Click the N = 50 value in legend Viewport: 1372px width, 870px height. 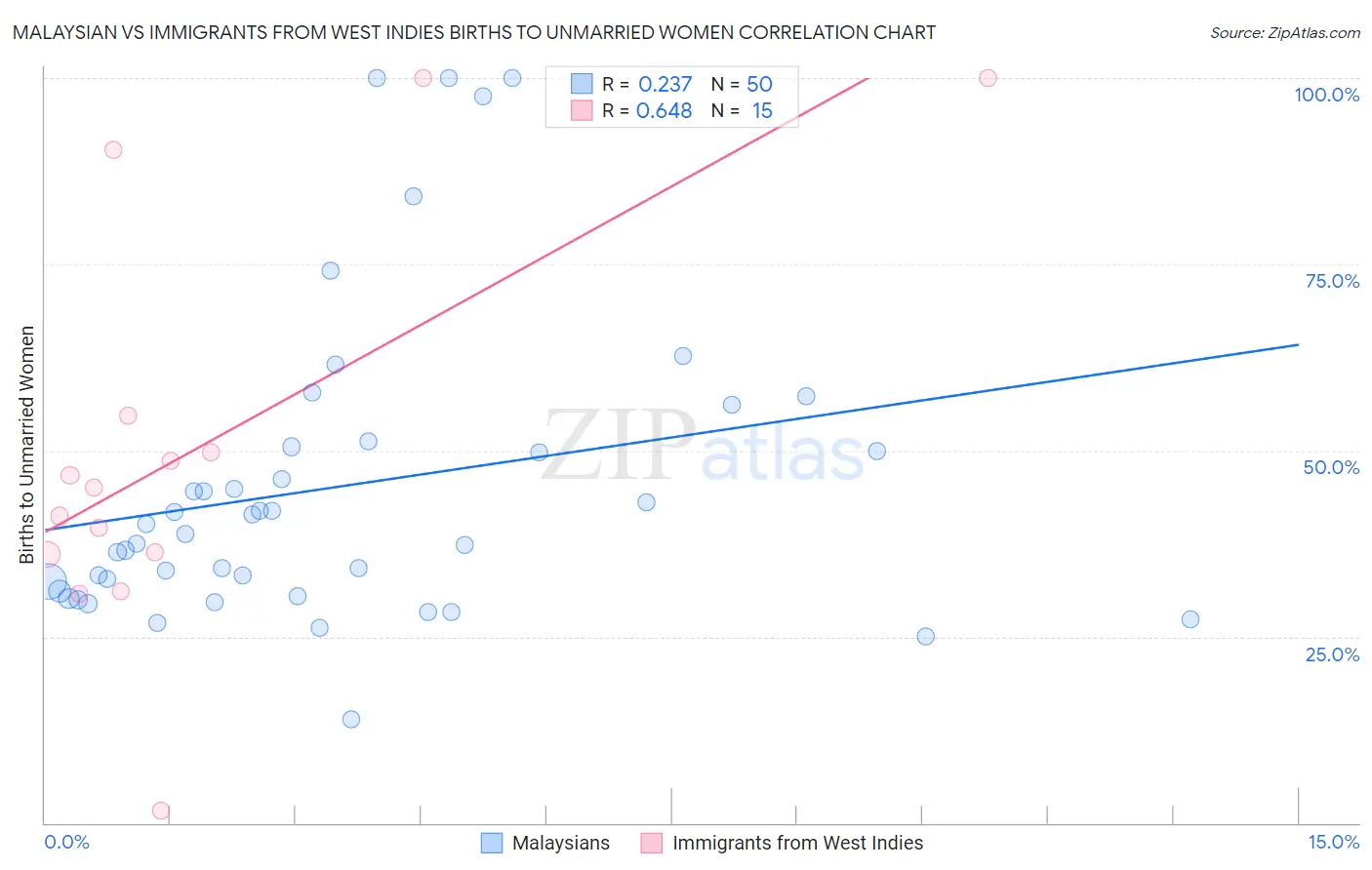(742, 84)
